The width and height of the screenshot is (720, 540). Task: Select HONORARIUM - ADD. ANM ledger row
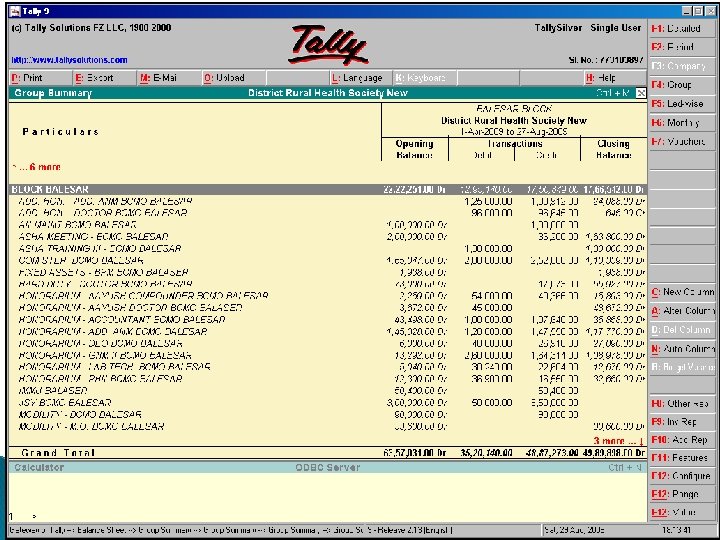pos(328,332)
